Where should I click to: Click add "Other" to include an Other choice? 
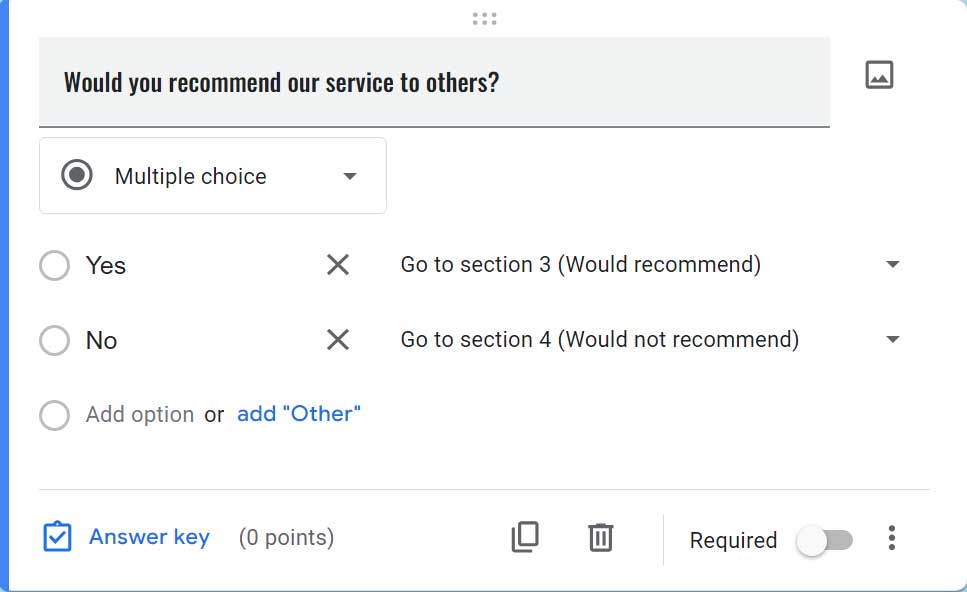coord(296,413)
